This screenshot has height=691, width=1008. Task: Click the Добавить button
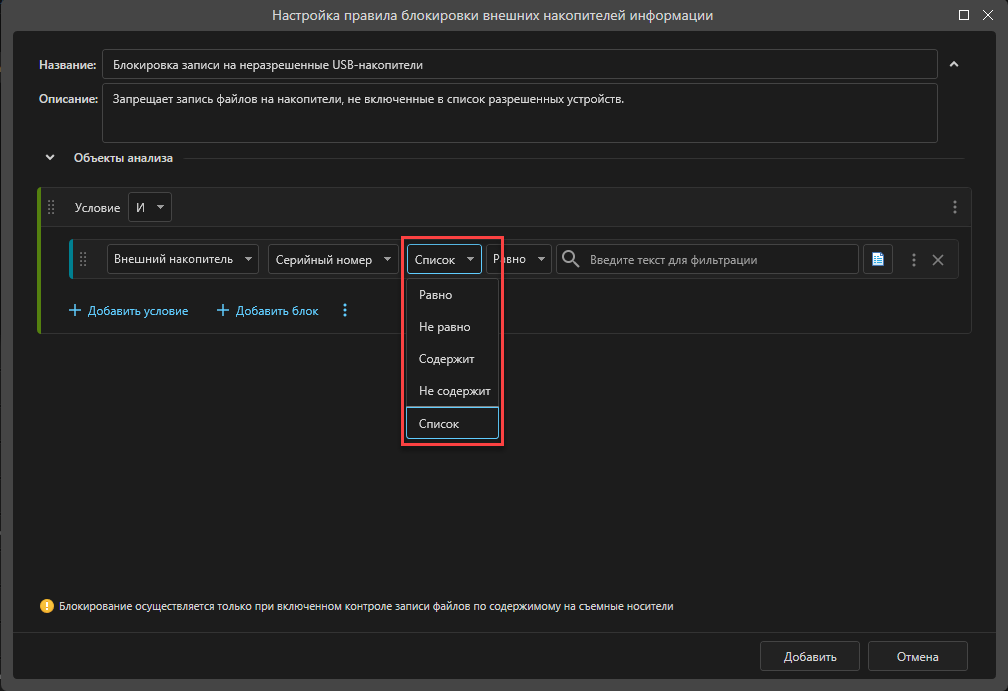point(810,656)
